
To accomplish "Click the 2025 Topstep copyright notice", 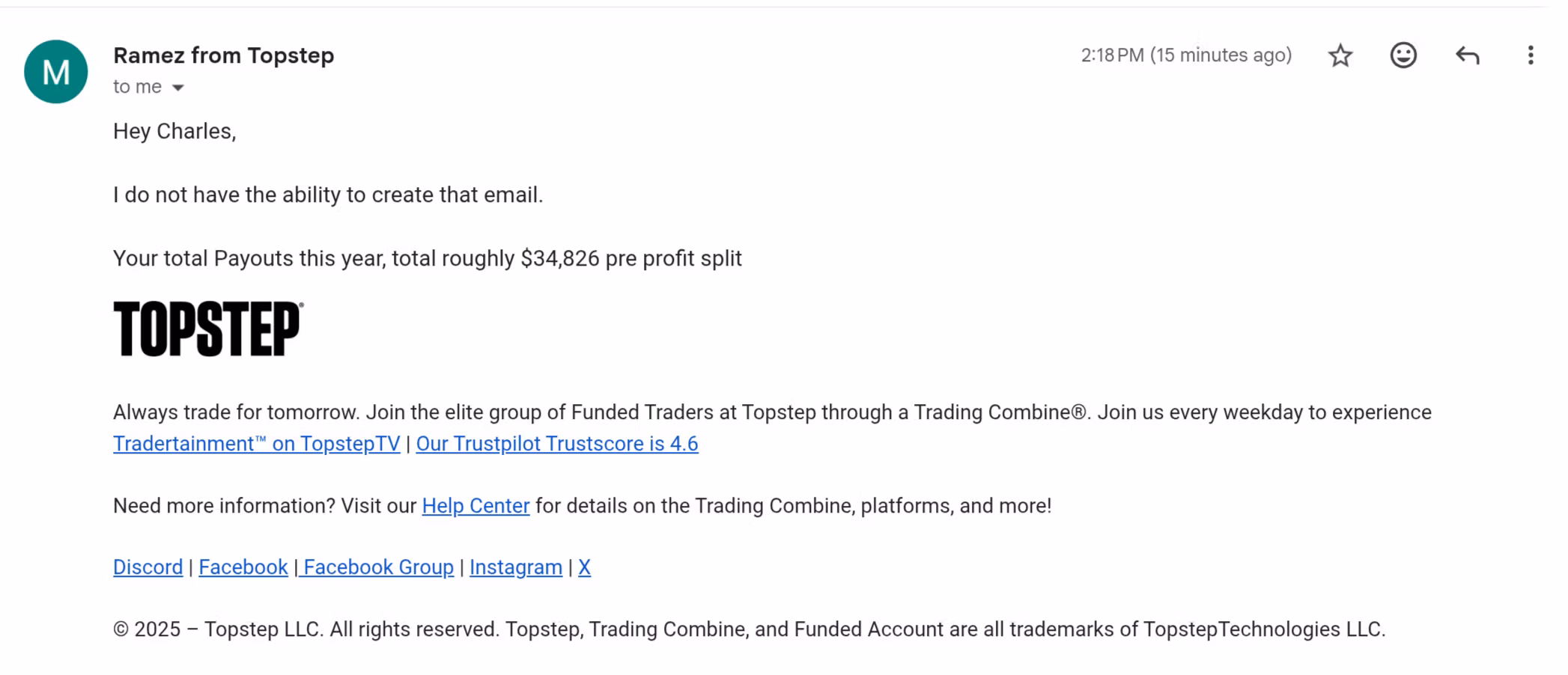I will [x=749, y=629].
